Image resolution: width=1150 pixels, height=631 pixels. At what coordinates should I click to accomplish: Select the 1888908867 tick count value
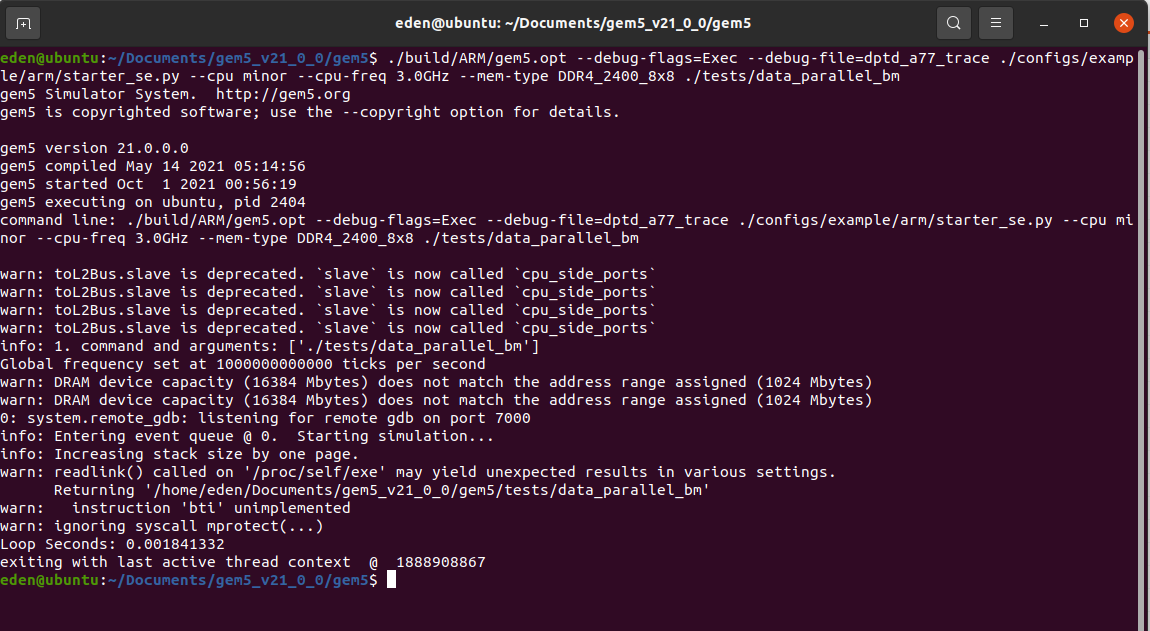[x=441, y=563]
